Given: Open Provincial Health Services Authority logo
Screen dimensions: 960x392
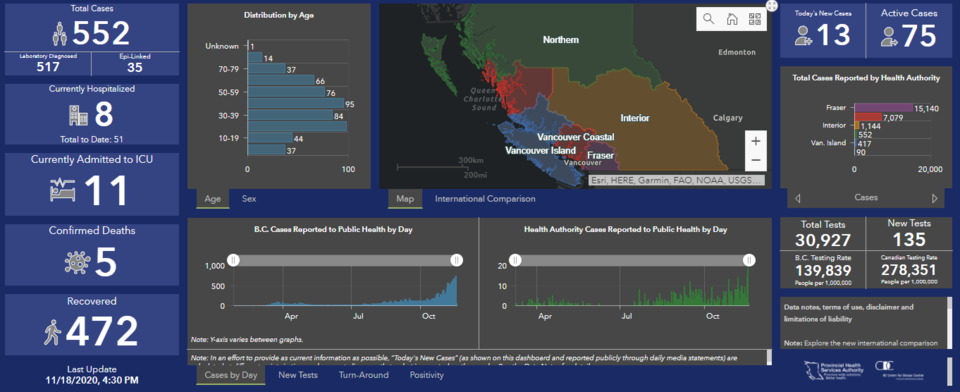Looking at the screenshot, I should click(x=835, y=370).
